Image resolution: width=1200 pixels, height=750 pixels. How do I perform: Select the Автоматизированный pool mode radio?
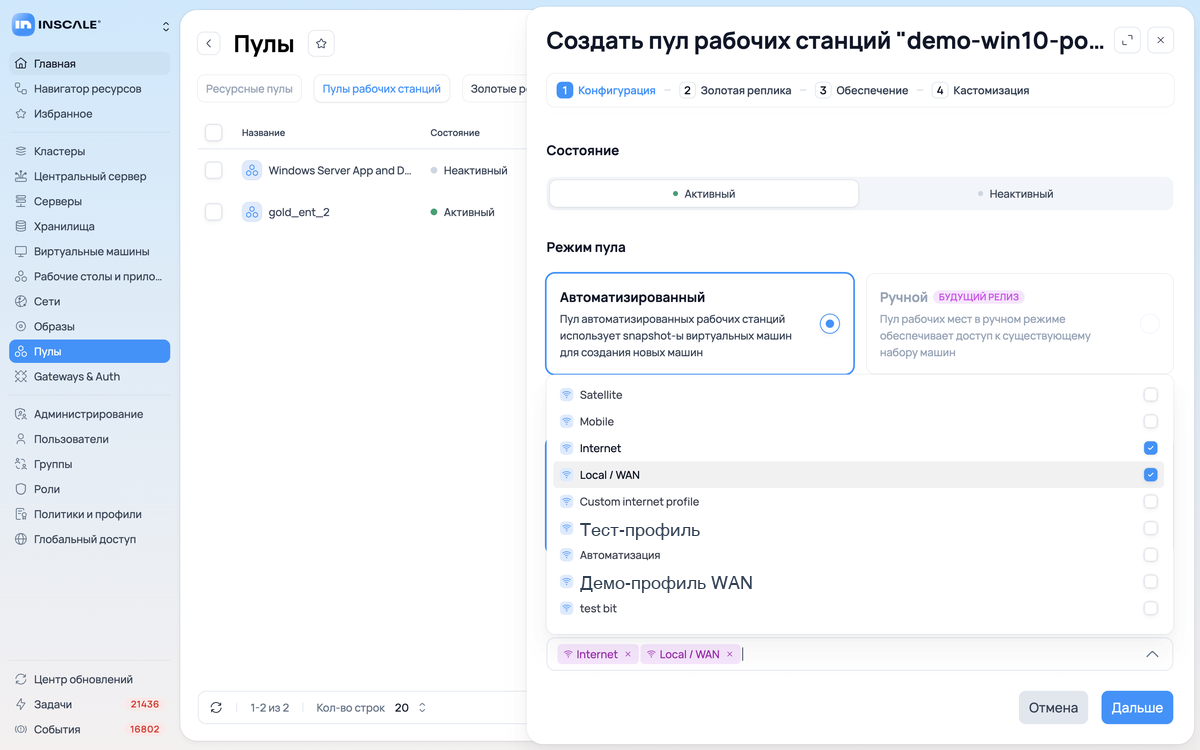click(x=829, y=324)
